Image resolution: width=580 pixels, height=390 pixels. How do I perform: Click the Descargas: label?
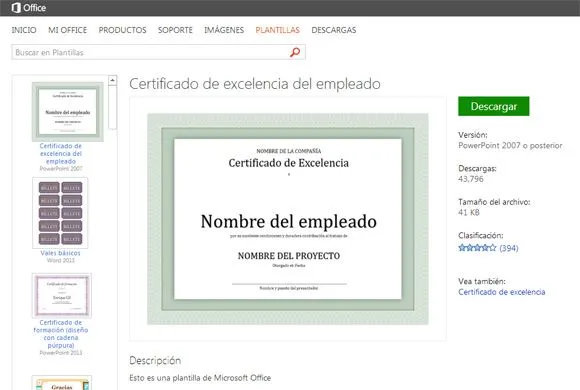coord(477,168)
